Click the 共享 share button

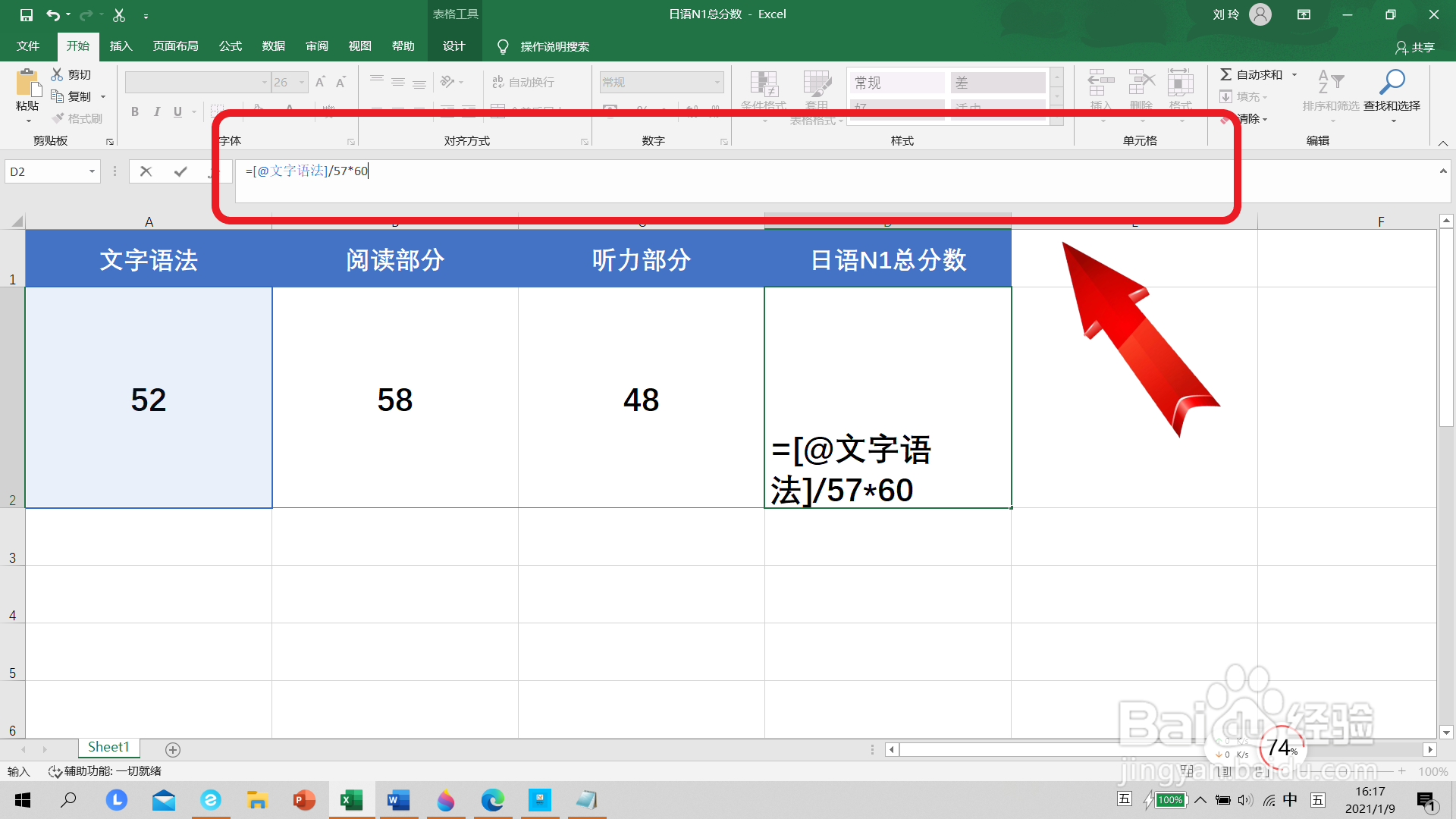1415,47
